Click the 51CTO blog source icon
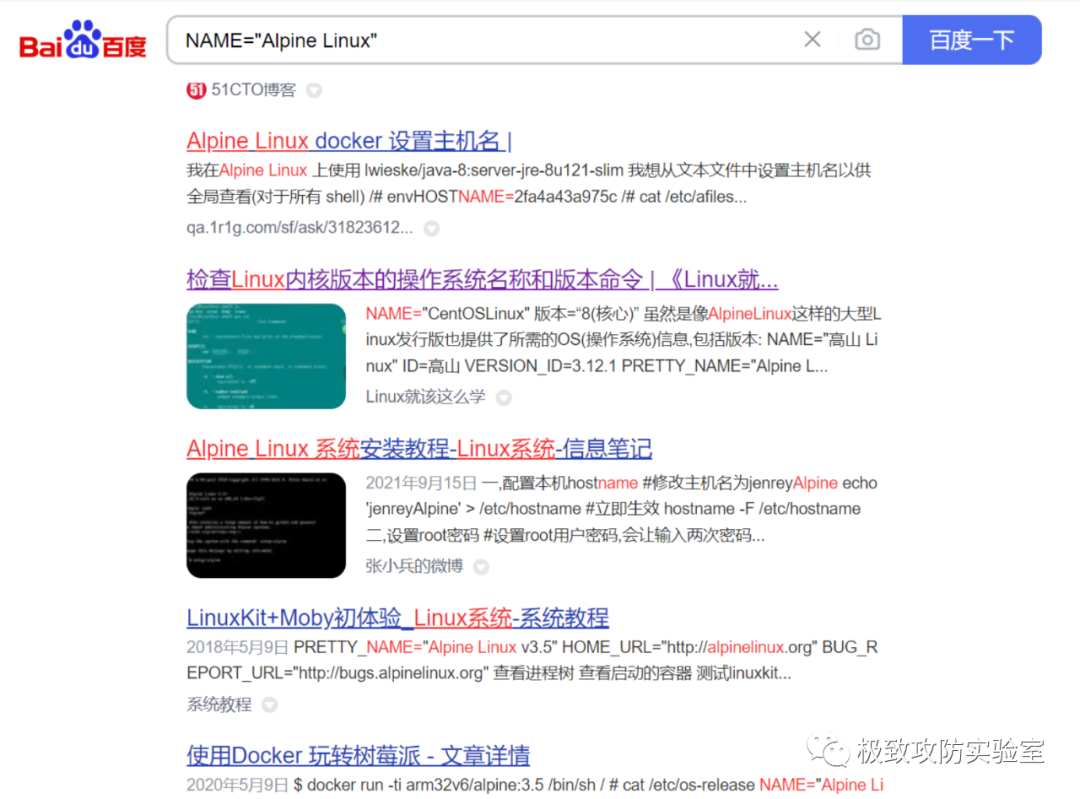The image size is (1080, 799). [196, 90]
